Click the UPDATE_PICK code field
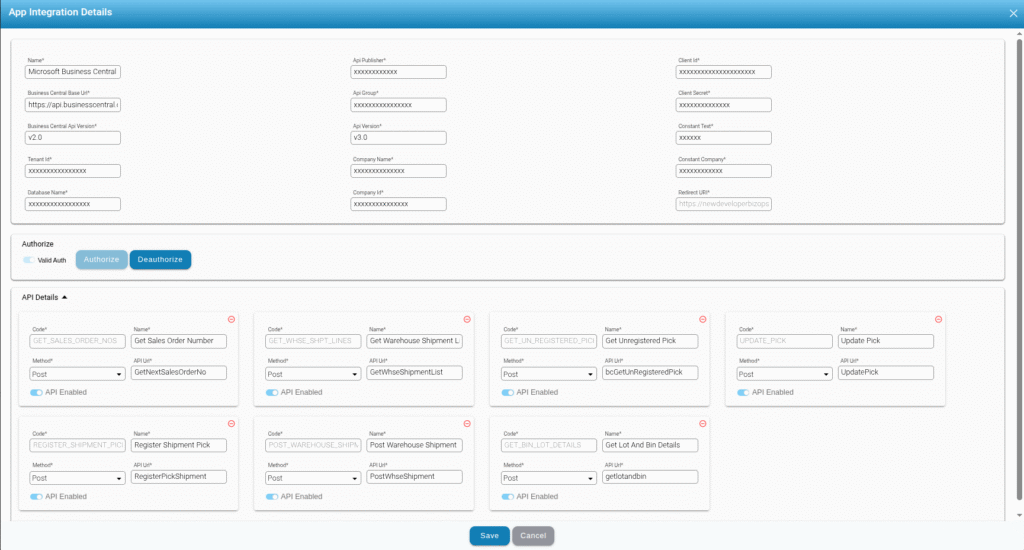 (784, 341)
